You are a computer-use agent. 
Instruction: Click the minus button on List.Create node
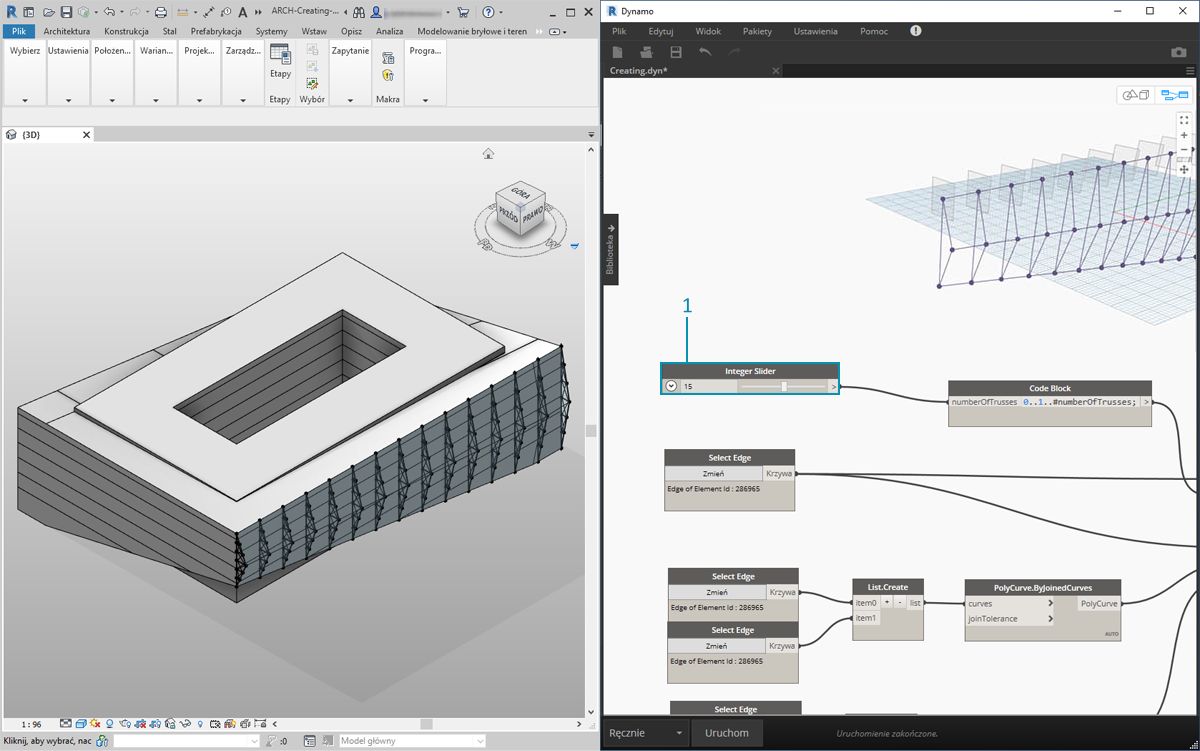900,603
